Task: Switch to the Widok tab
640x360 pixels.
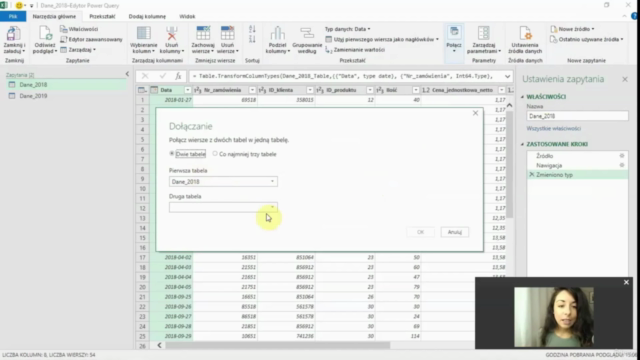Action: click(187, 16)
